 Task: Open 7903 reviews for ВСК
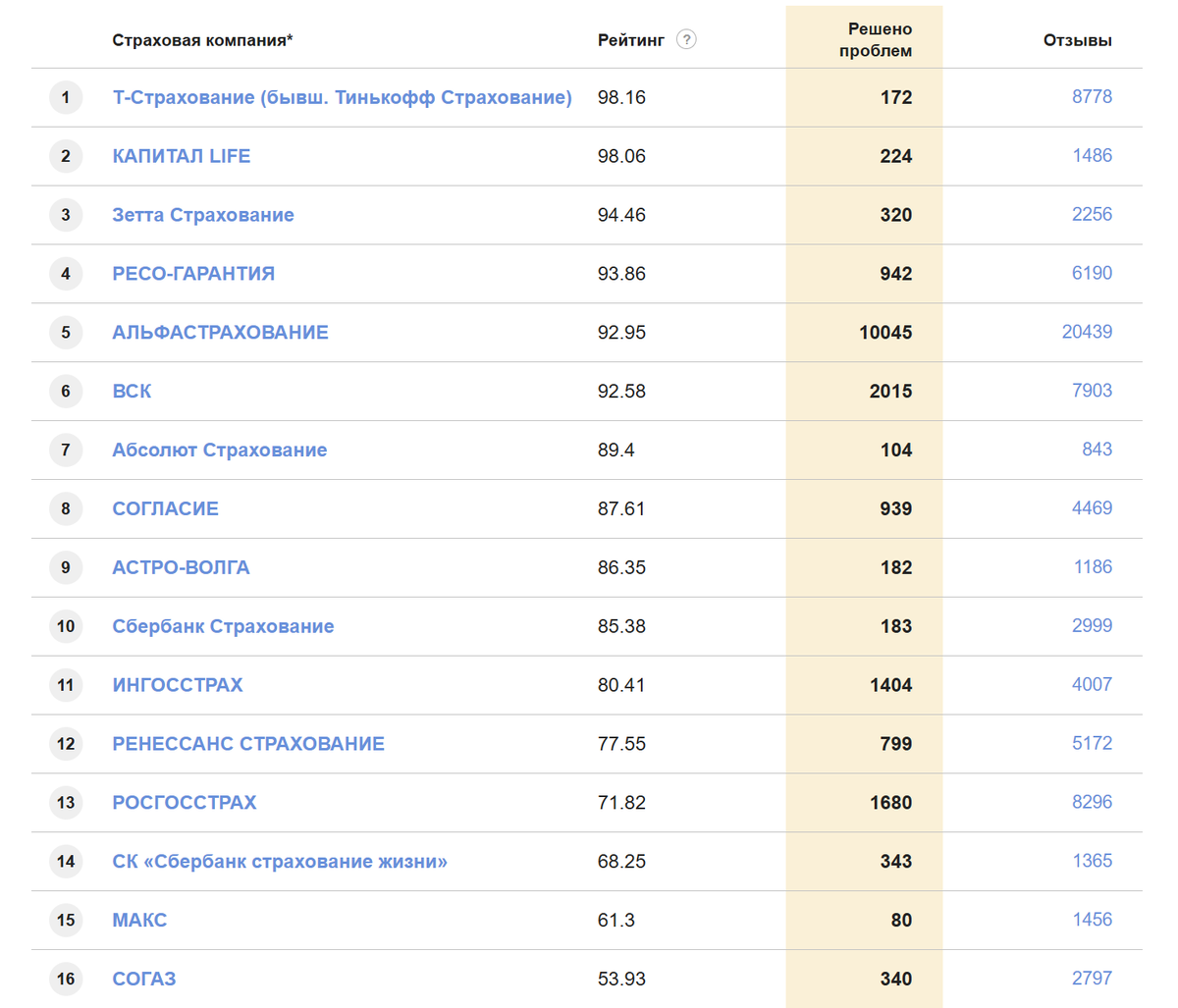click(1092, 391)
